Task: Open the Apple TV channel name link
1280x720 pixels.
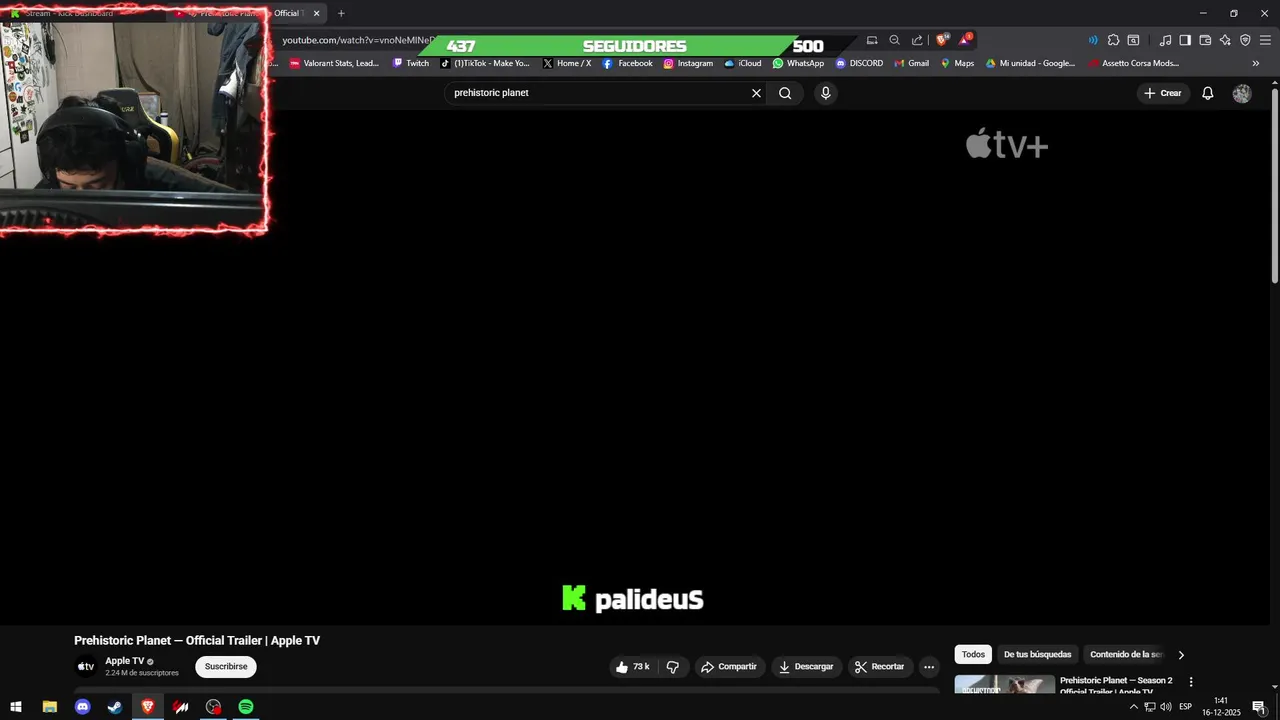Action: tap(125, 661)
